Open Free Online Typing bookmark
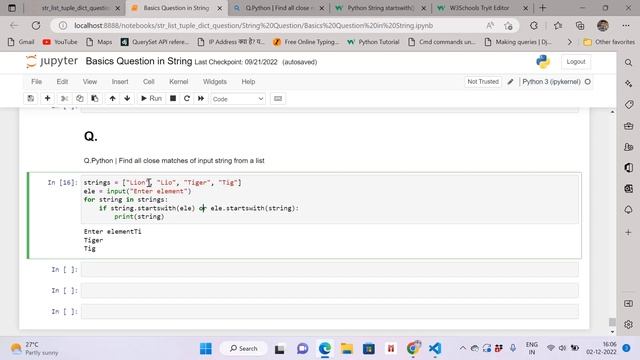This screenshot has width=640, height=360. 305,42
